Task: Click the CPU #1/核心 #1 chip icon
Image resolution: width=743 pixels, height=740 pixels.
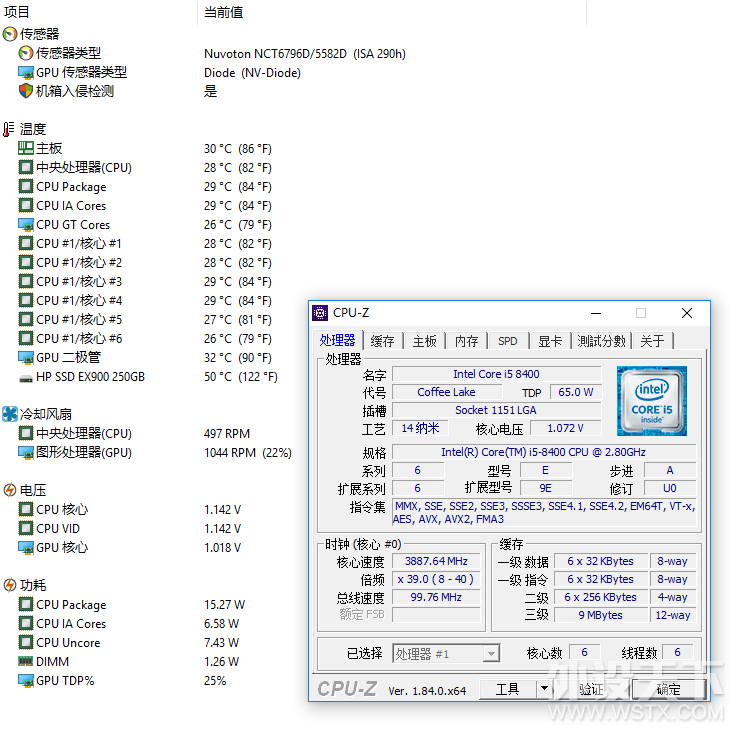Action: [26, 243]
